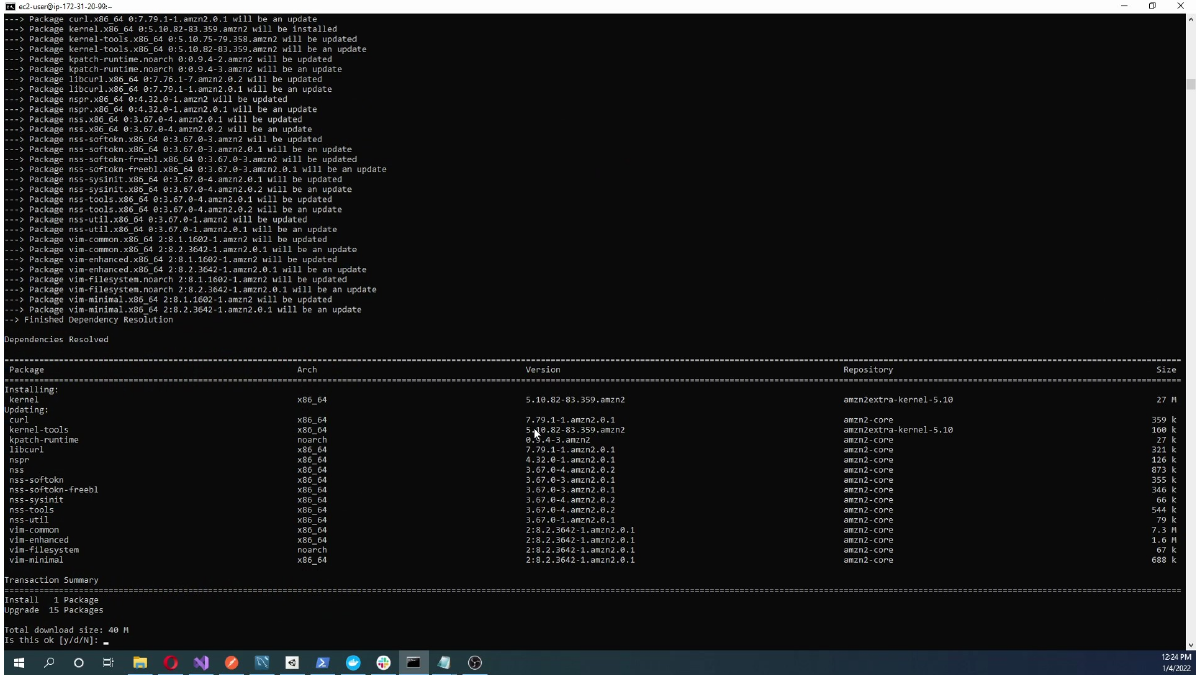Open Visual Studio from the taskbar
This screenshot has height=675, width=1201.
201,662
